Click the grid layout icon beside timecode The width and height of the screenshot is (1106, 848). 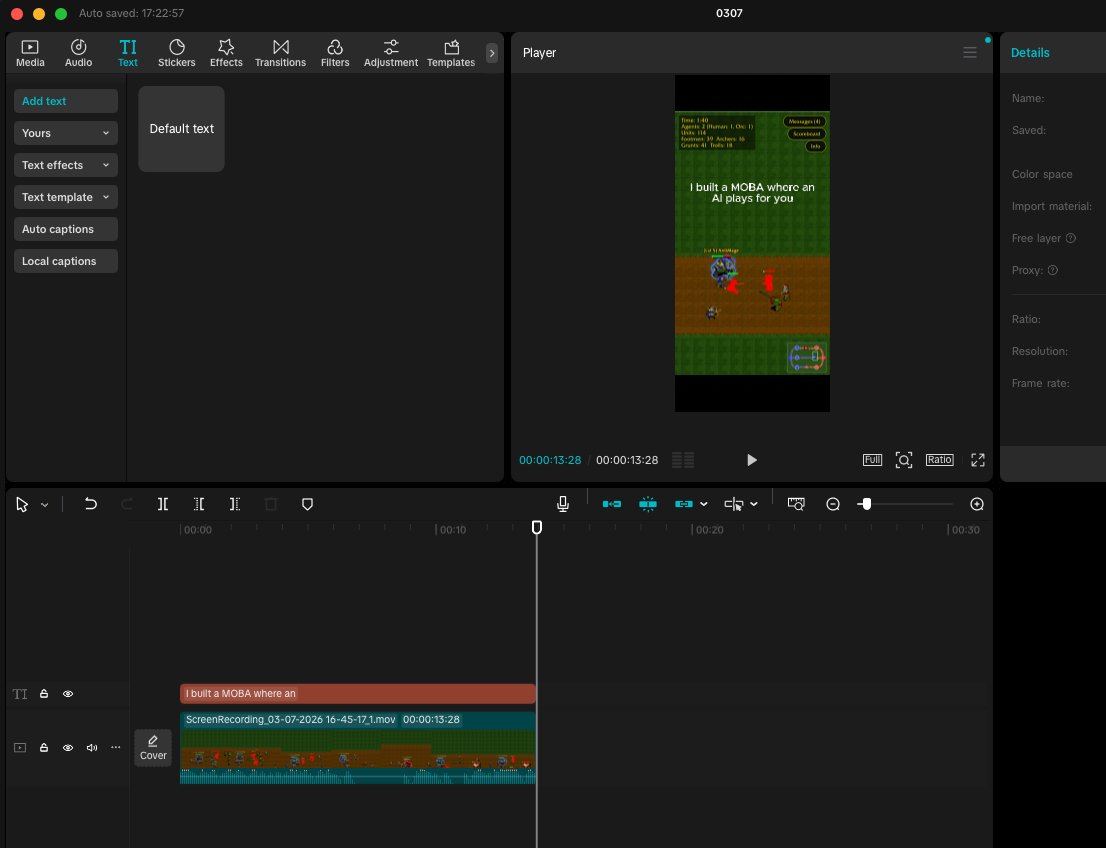(682, 460)
